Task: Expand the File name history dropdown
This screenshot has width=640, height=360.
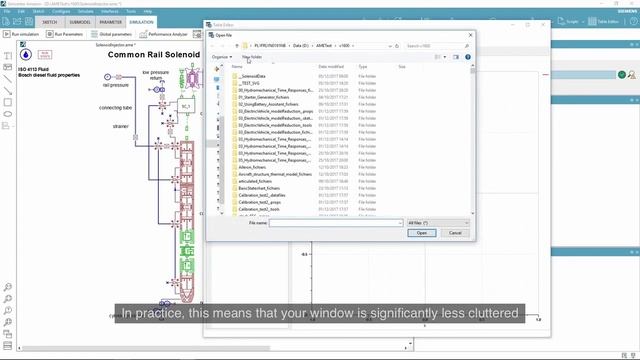Action: (x=400, y=223)
